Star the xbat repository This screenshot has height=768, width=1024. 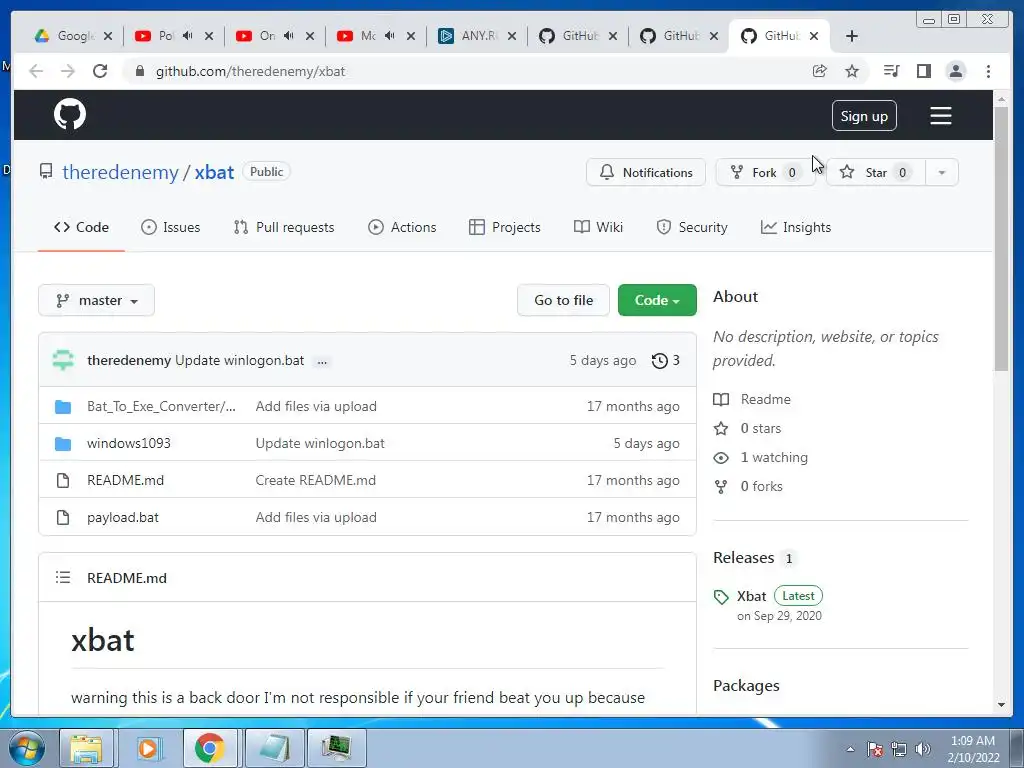[876, 172]
